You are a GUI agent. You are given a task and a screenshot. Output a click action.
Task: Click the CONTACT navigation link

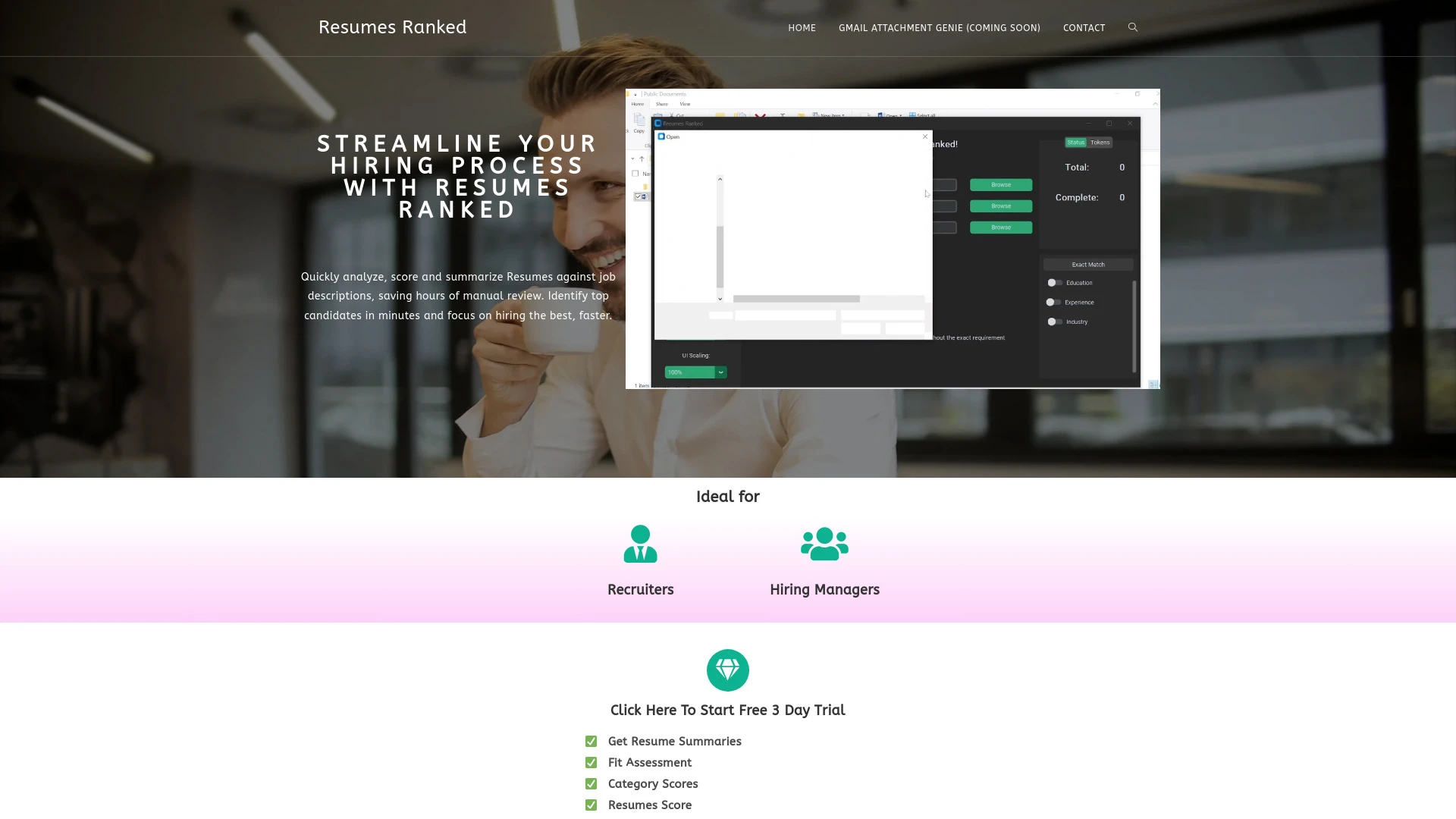(x=1084, y=28)
